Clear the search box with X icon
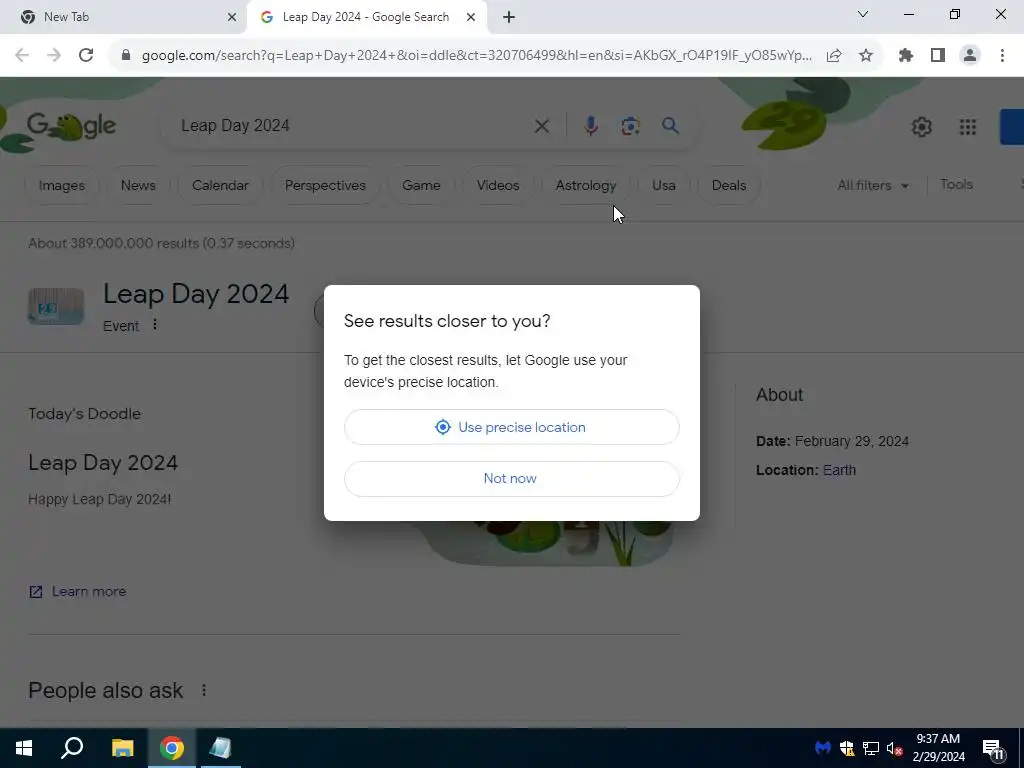Image resolution: width=1024 pixels, height=768 pixels. [541, 126]
